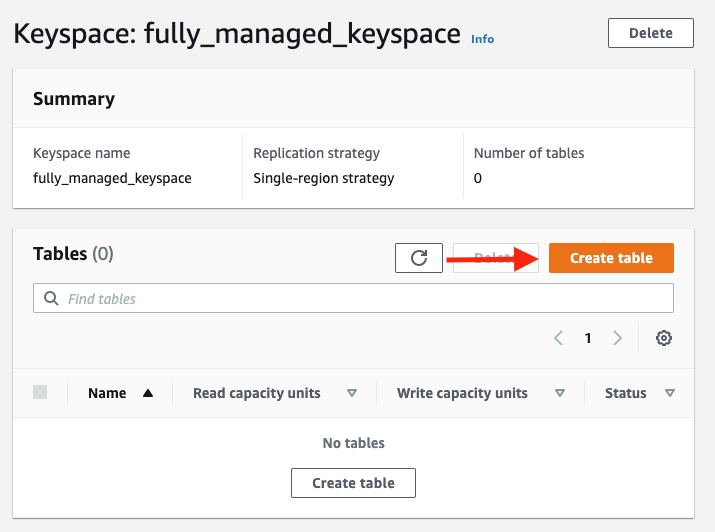
Task: Open the Info link beside keyspace title
Action: point(482,39)
